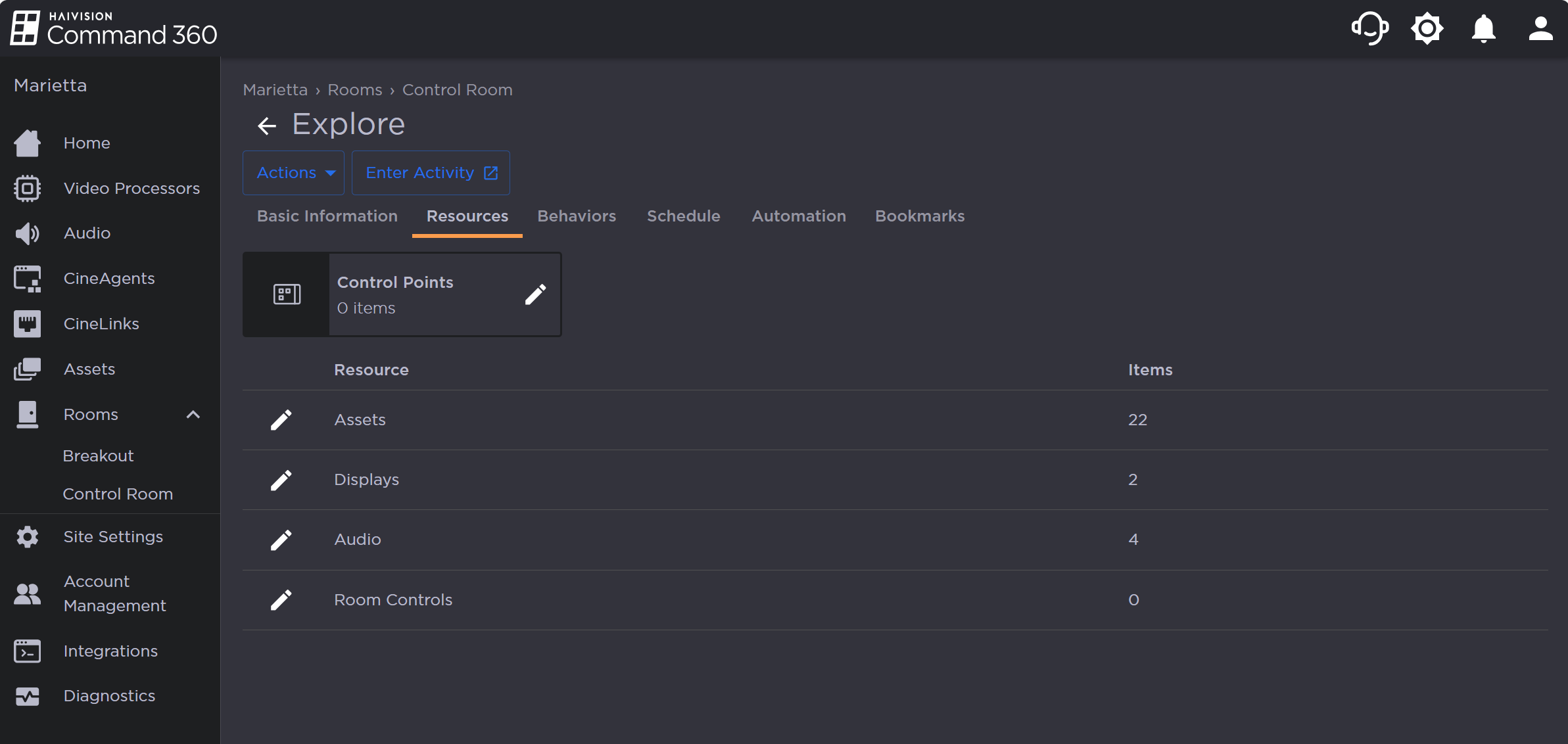Toggle the brightness theme icon
Screen dimensions: 1568x744
coord(1427,28)
